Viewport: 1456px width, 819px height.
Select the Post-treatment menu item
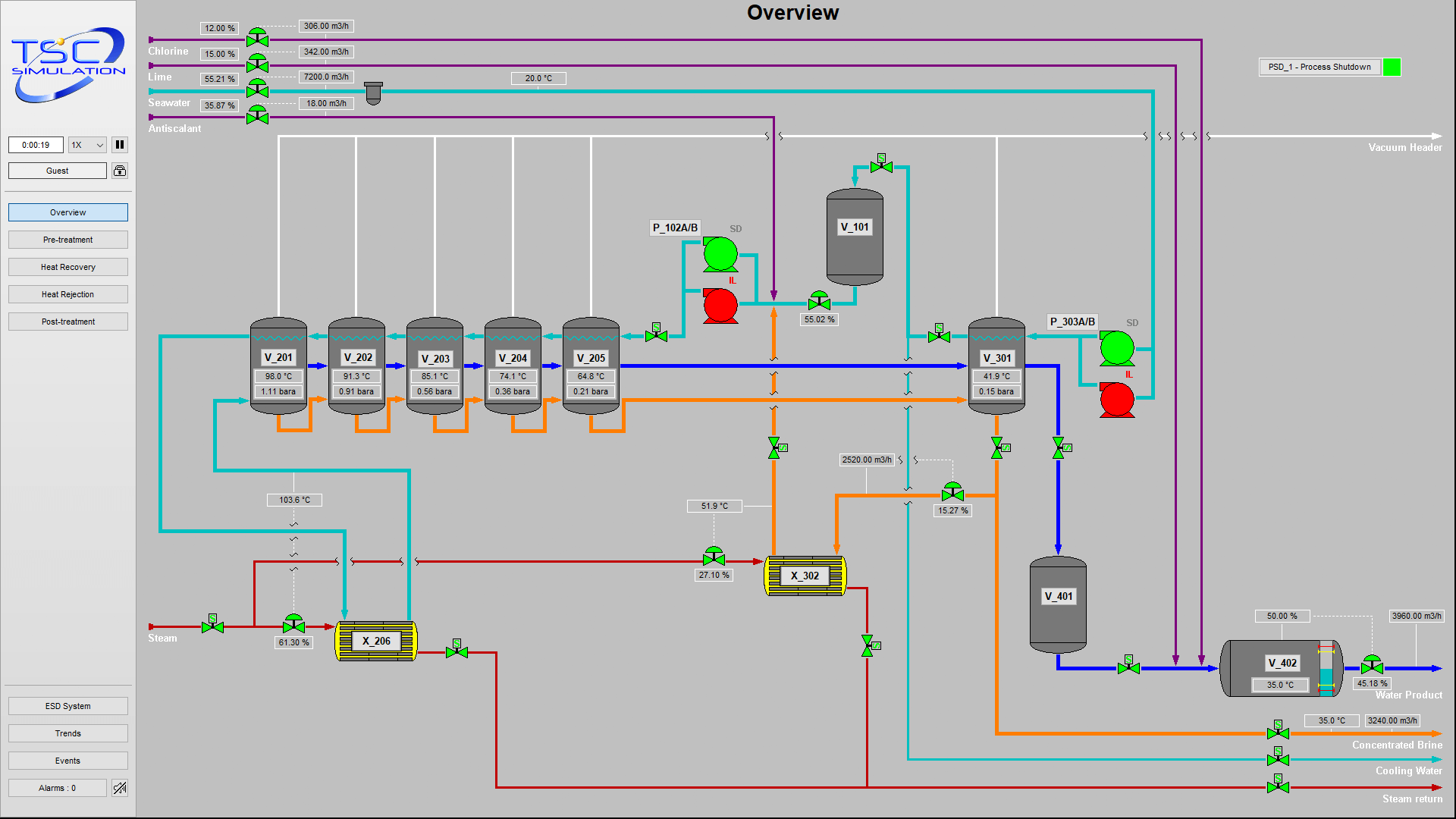(67, 321)
